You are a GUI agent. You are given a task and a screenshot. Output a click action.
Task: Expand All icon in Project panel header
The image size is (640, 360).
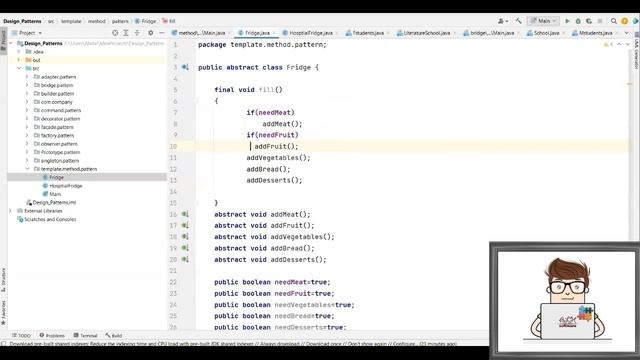[126, 33]
